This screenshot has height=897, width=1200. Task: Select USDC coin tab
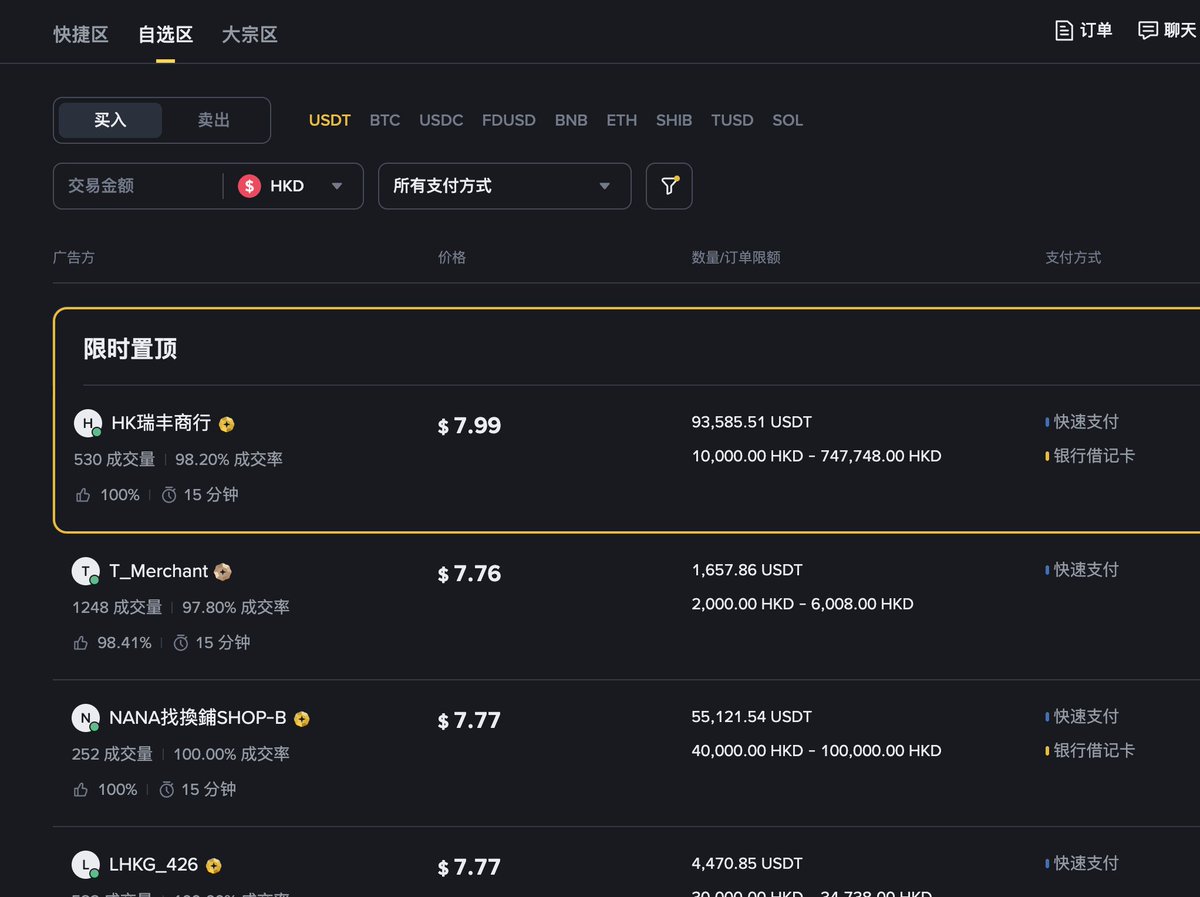(x=441, y=120)
